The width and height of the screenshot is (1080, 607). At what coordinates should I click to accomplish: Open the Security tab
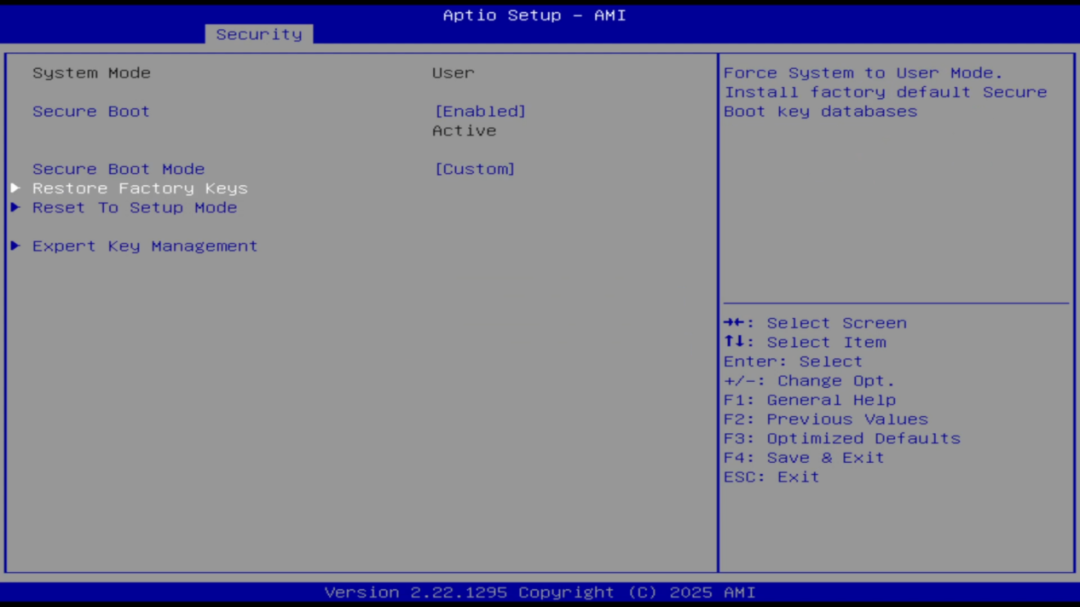[x=259, y=34]
